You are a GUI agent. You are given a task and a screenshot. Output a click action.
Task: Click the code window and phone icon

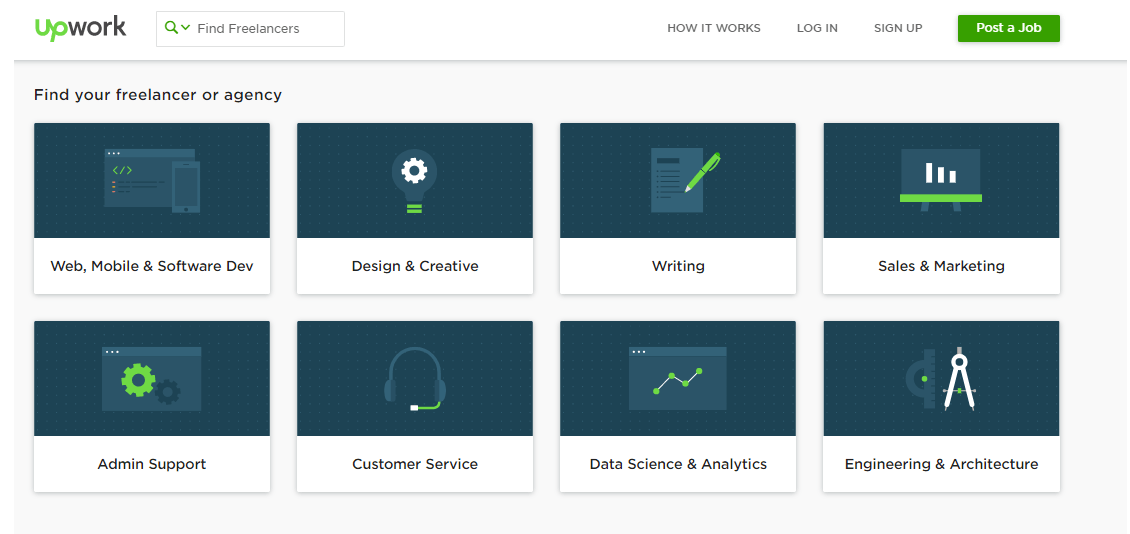point(152,180)
